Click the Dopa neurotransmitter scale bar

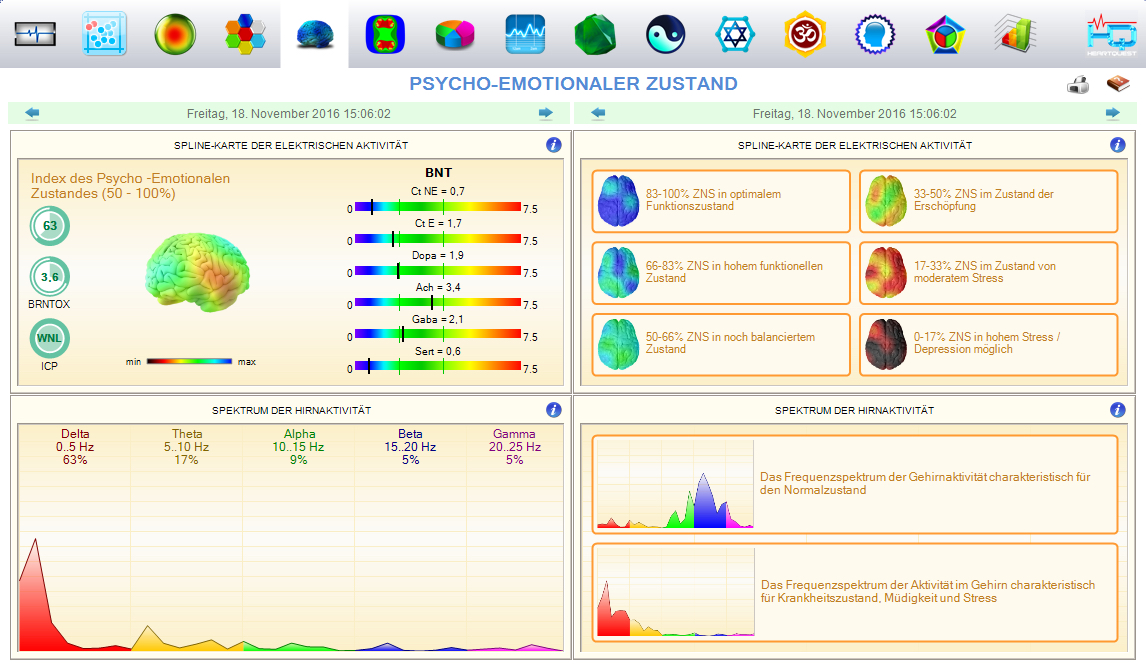(x=438, y=271)
